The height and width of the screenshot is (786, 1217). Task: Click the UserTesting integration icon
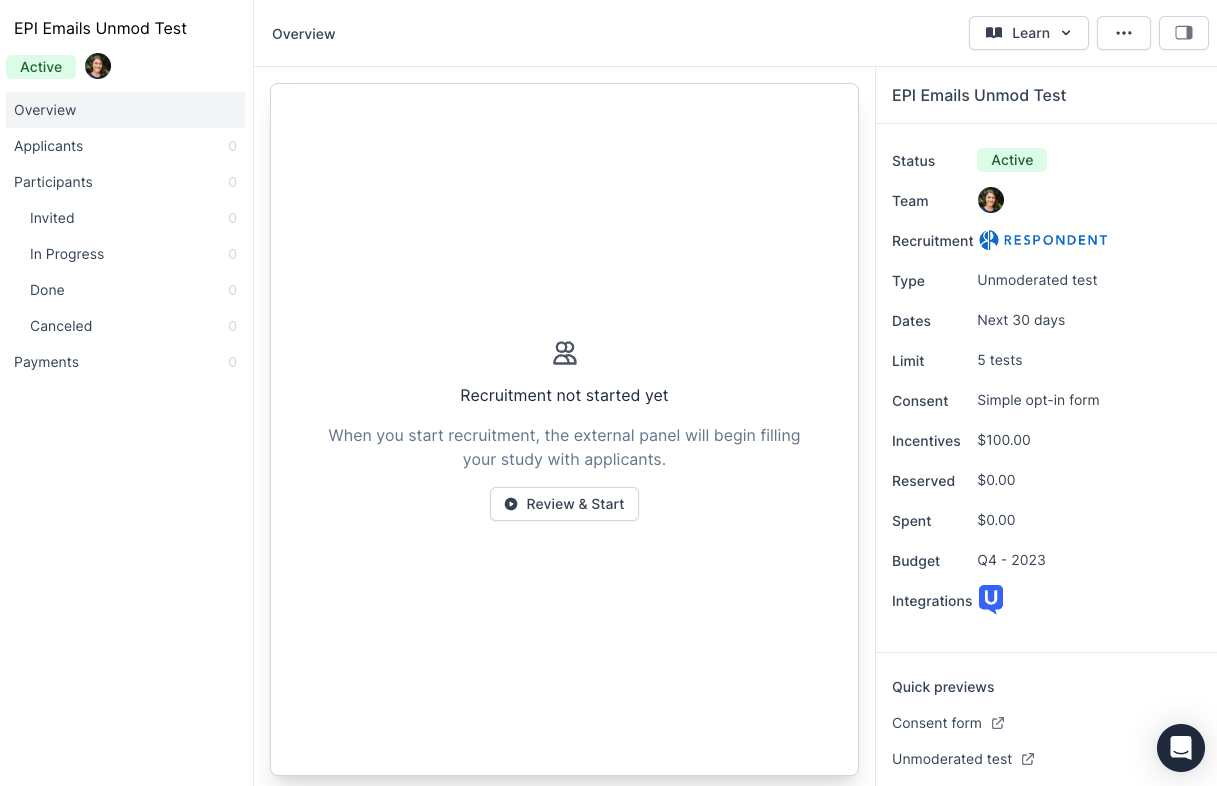(990, 599)
